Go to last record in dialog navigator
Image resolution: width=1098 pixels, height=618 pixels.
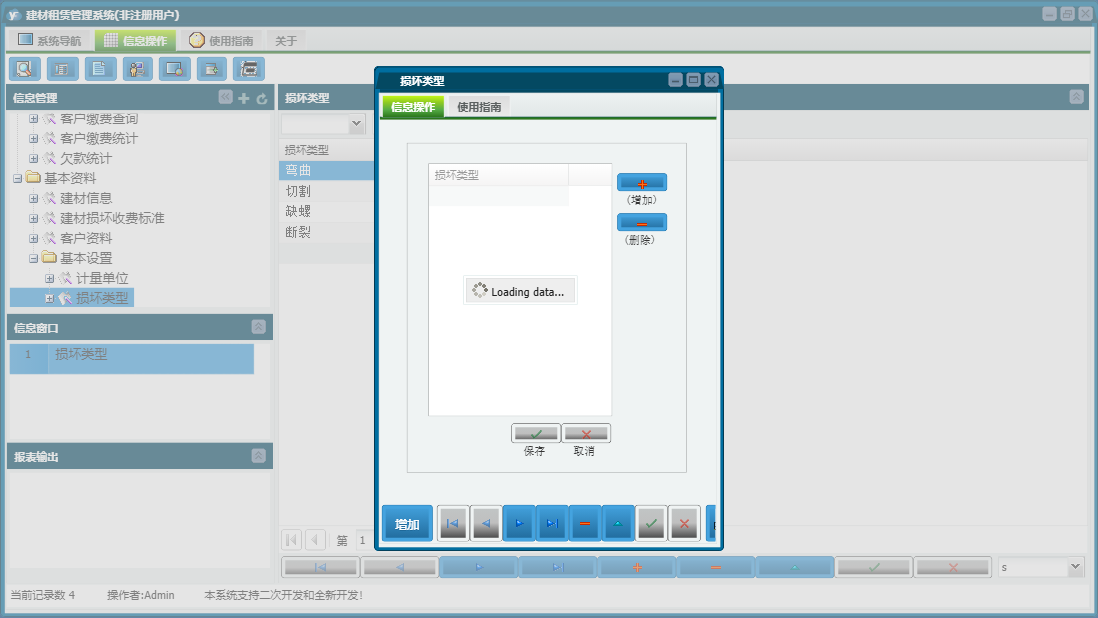[x=552, y=524]
